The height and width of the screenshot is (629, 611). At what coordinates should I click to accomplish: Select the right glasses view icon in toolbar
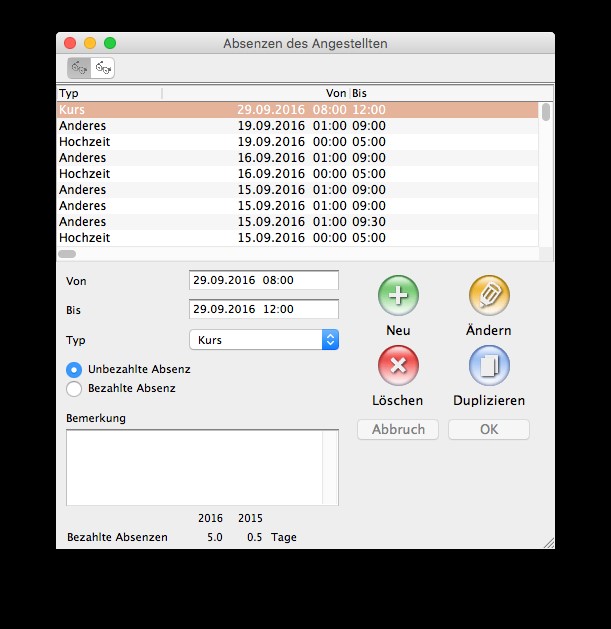(x=102, y=68)
